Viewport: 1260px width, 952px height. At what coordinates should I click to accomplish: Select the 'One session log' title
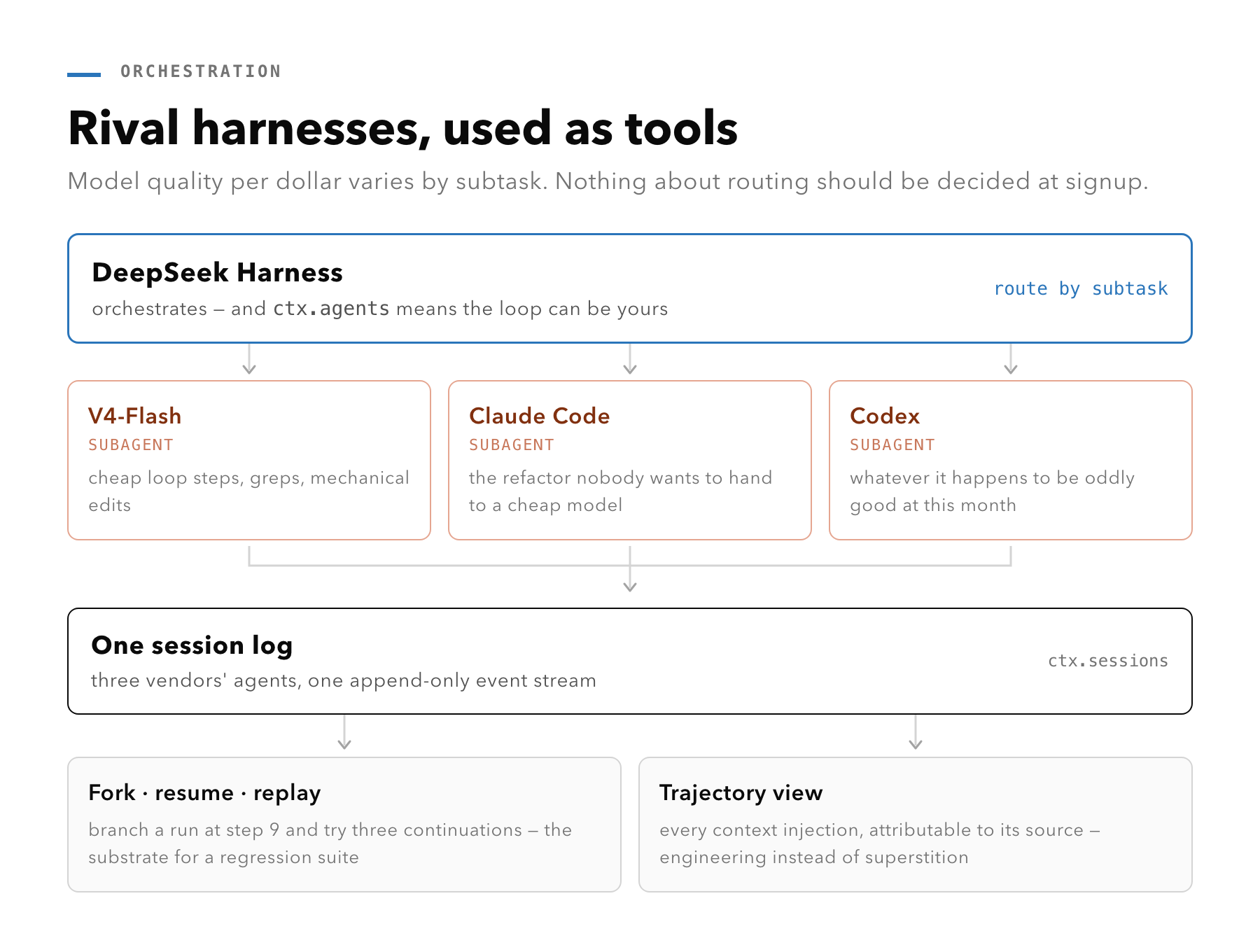tap(192, 645)
